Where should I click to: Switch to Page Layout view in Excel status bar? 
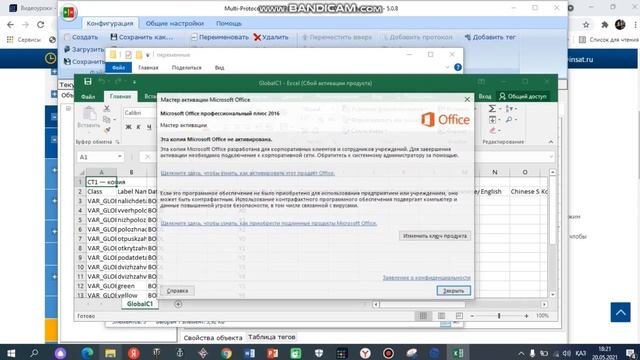pos(441,316)
